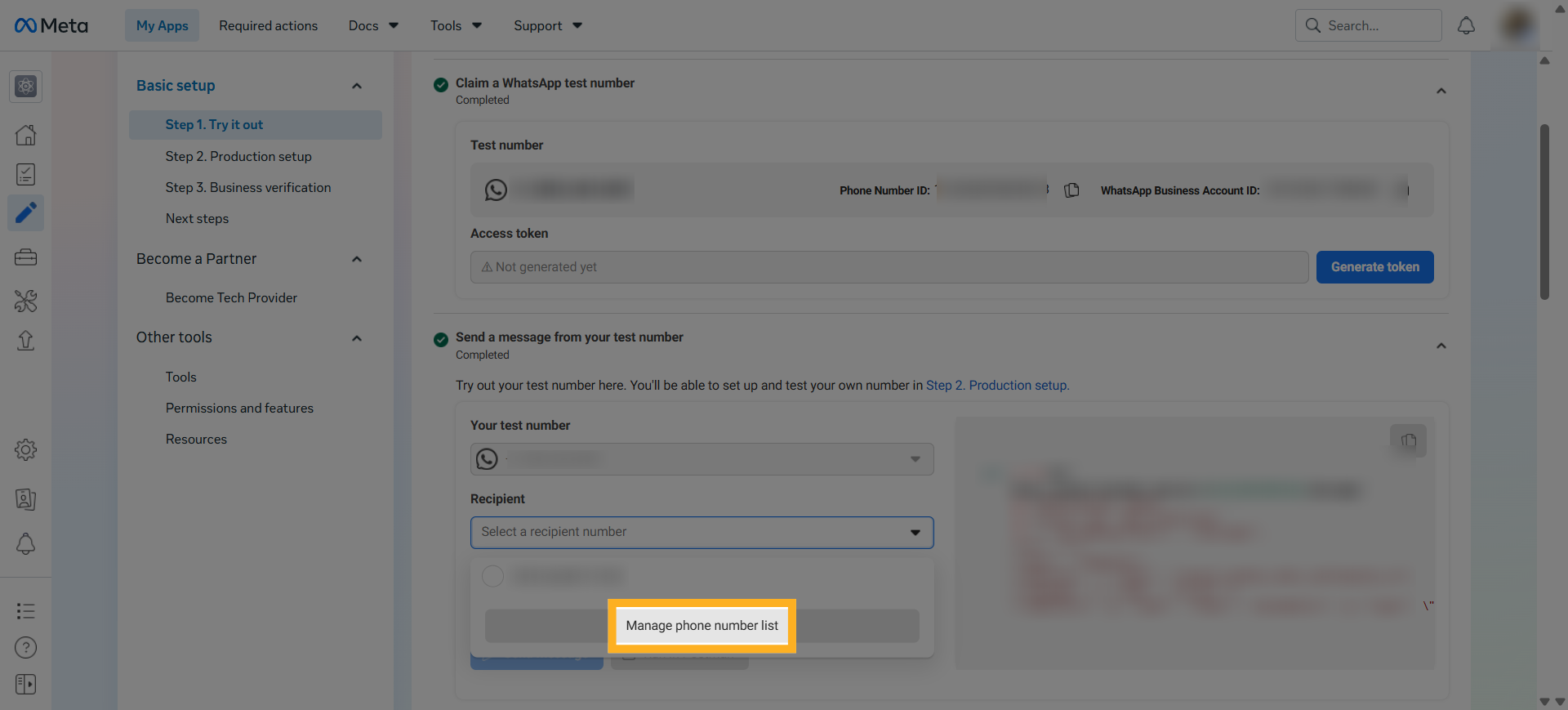Open Resources in sidebar
Screen dimensions: 1568x710
click(x=196, y=439)
